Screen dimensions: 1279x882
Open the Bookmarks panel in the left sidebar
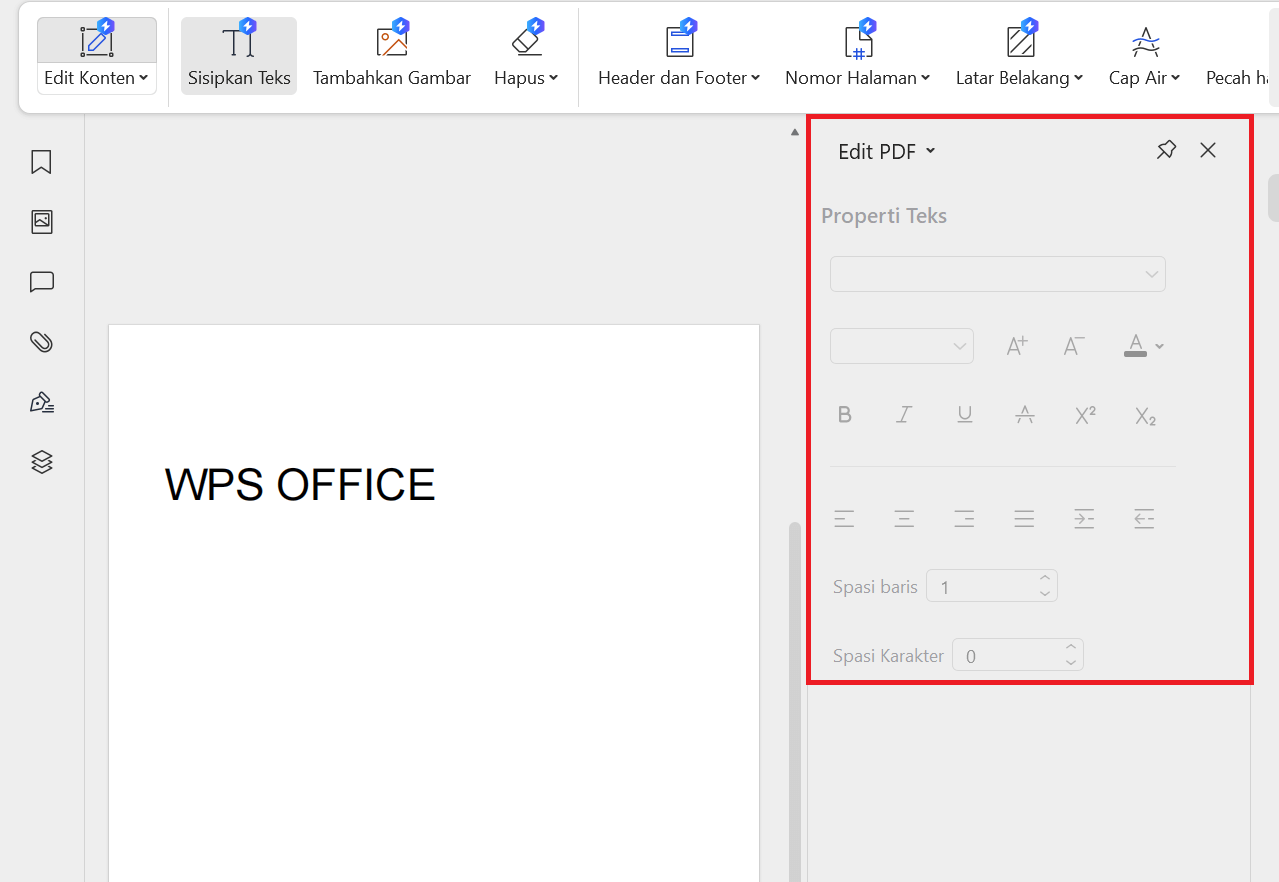[41, 162]
